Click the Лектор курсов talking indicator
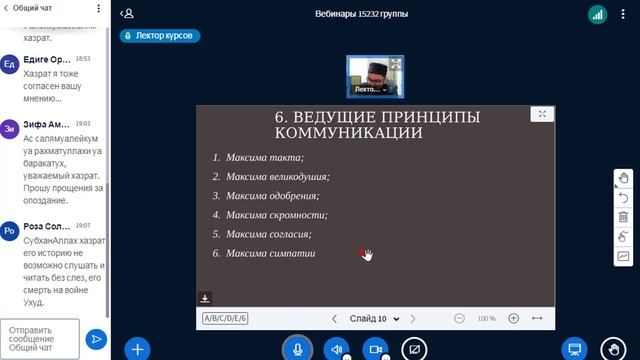Image resolution: width=640 pixels, height=360 pixels. 160,36
